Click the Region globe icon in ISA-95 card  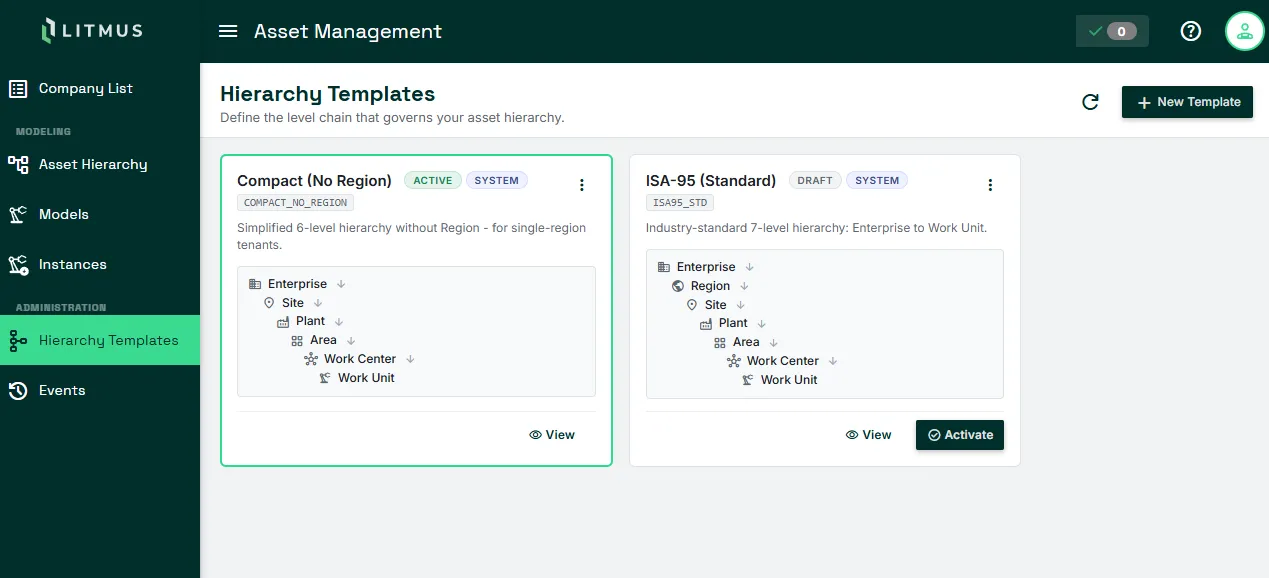tap(678, 286)
